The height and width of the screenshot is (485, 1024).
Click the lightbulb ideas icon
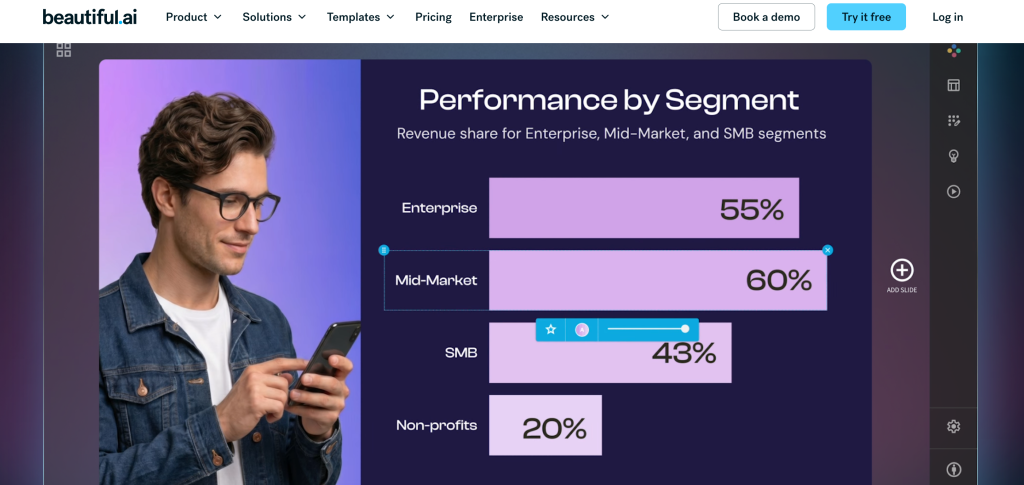pyautogui.click(x=953, y=156)
